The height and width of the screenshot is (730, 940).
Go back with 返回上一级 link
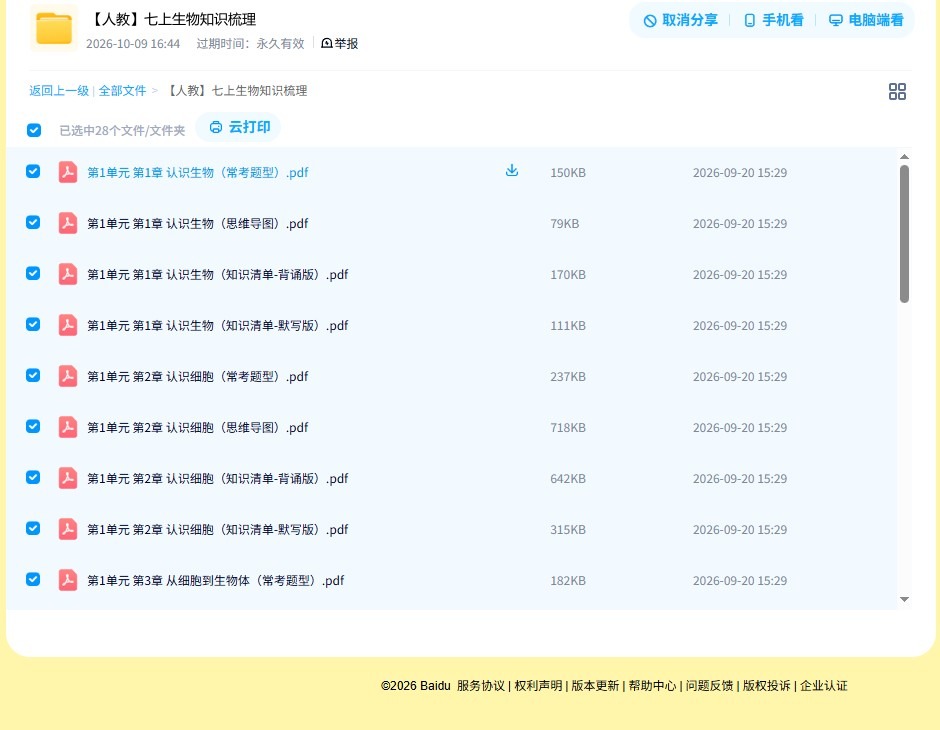click(59, 91)
